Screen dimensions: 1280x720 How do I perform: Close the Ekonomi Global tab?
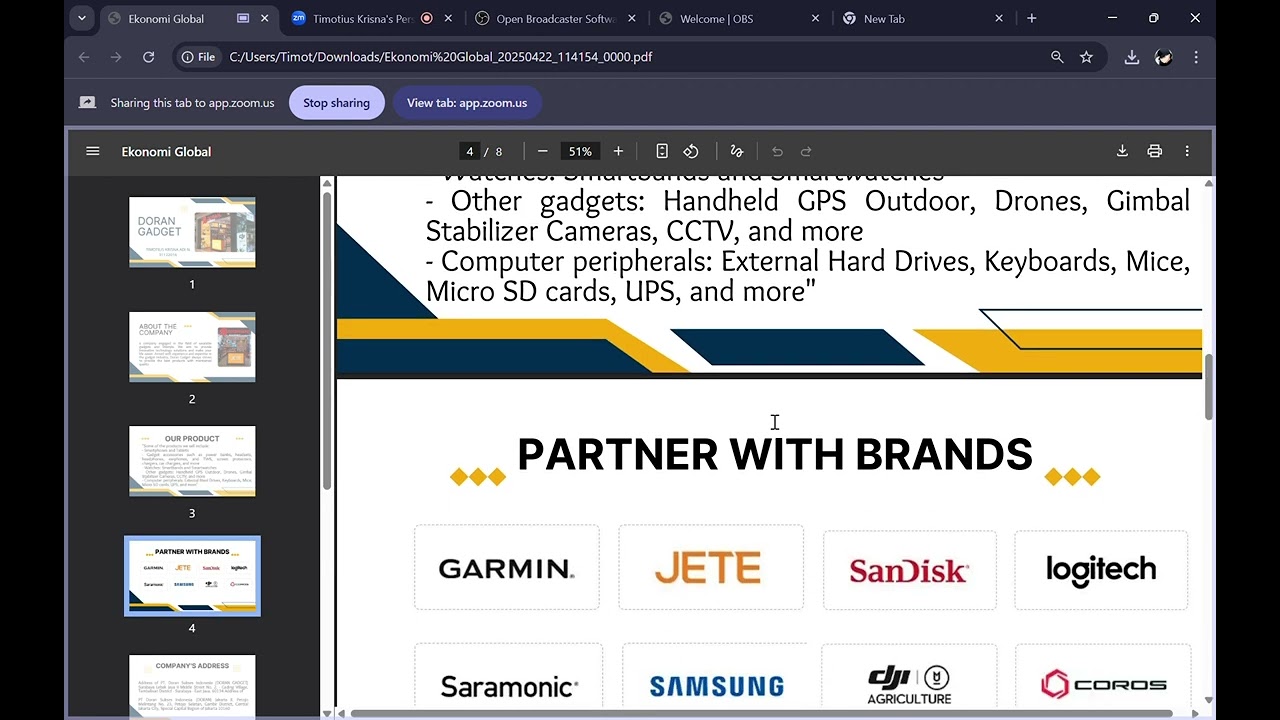pos(265,19)
